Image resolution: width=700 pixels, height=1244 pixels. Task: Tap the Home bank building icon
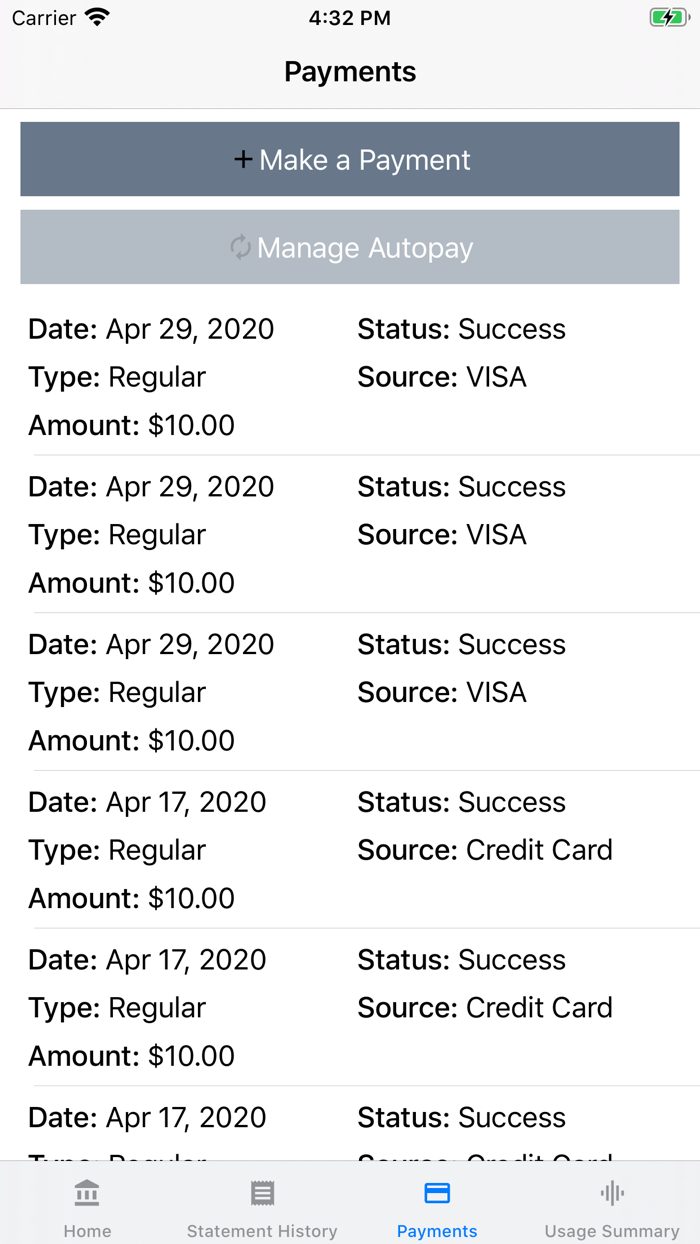point(87,1193)
